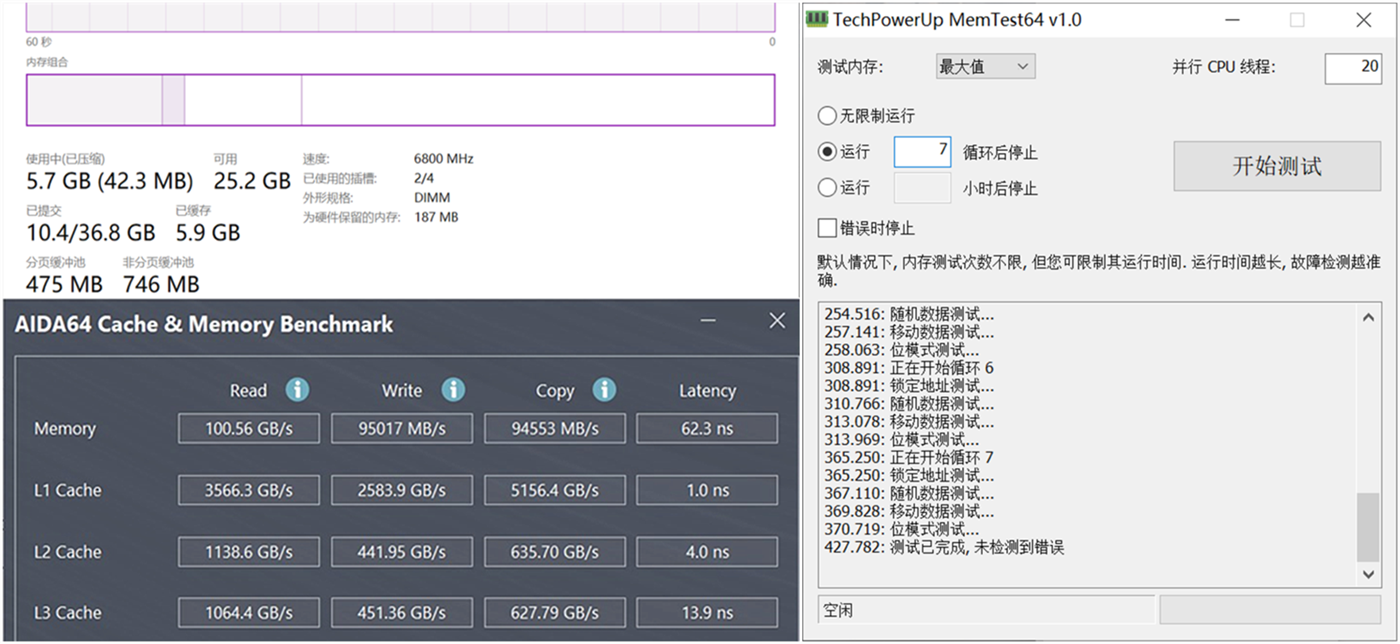Click the loop count field showing 7
This screenshot has height=644, width=1400.
922,151
